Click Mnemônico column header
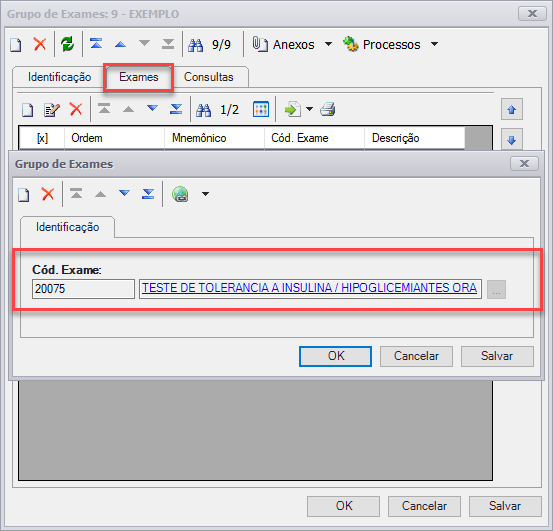Viewport: 553px width, 531px height. (x=214, y=138)
